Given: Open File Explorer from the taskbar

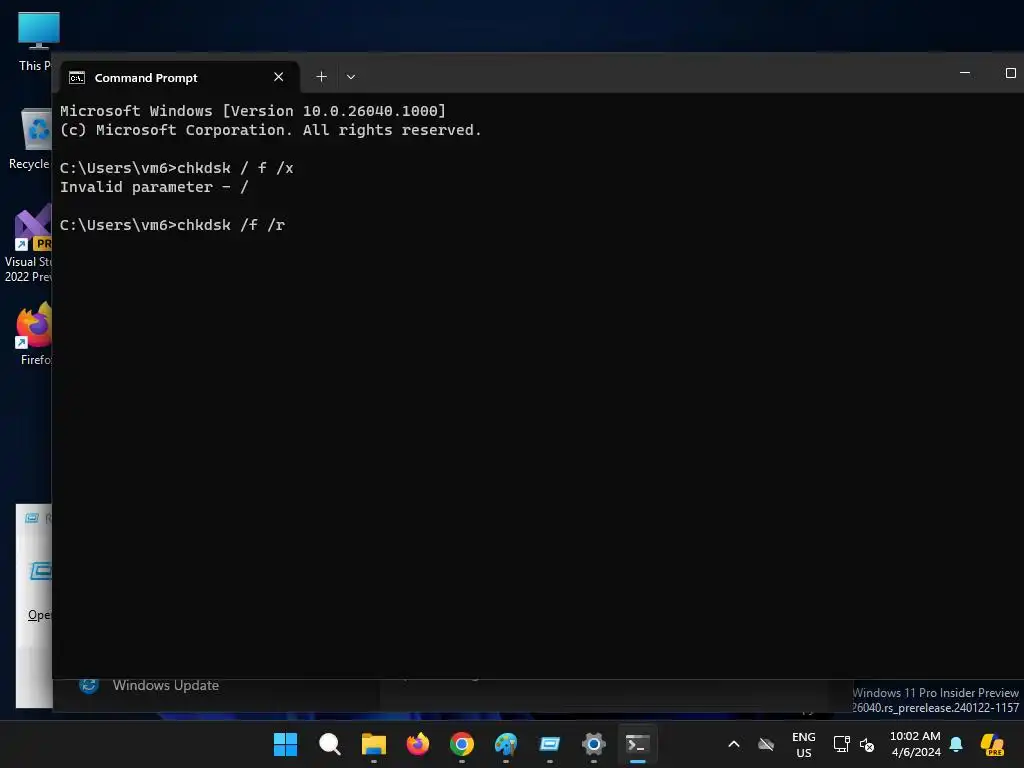Looking at the screenshot, I should [374, 744].
